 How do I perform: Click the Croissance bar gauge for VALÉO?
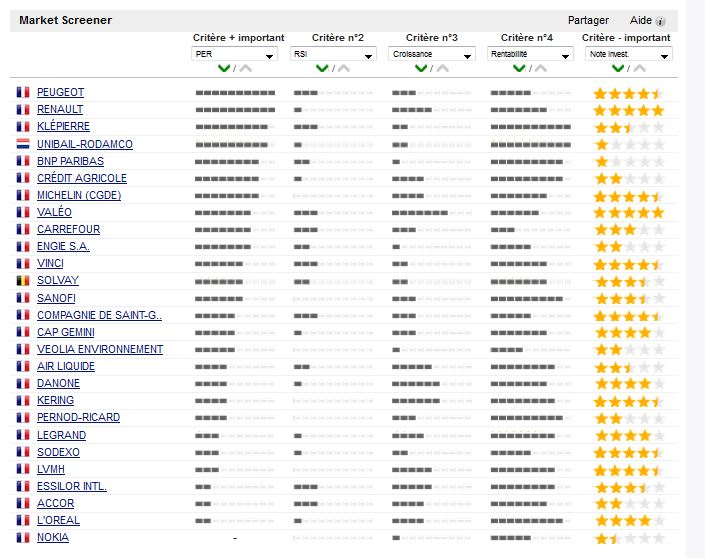[432, 213]
